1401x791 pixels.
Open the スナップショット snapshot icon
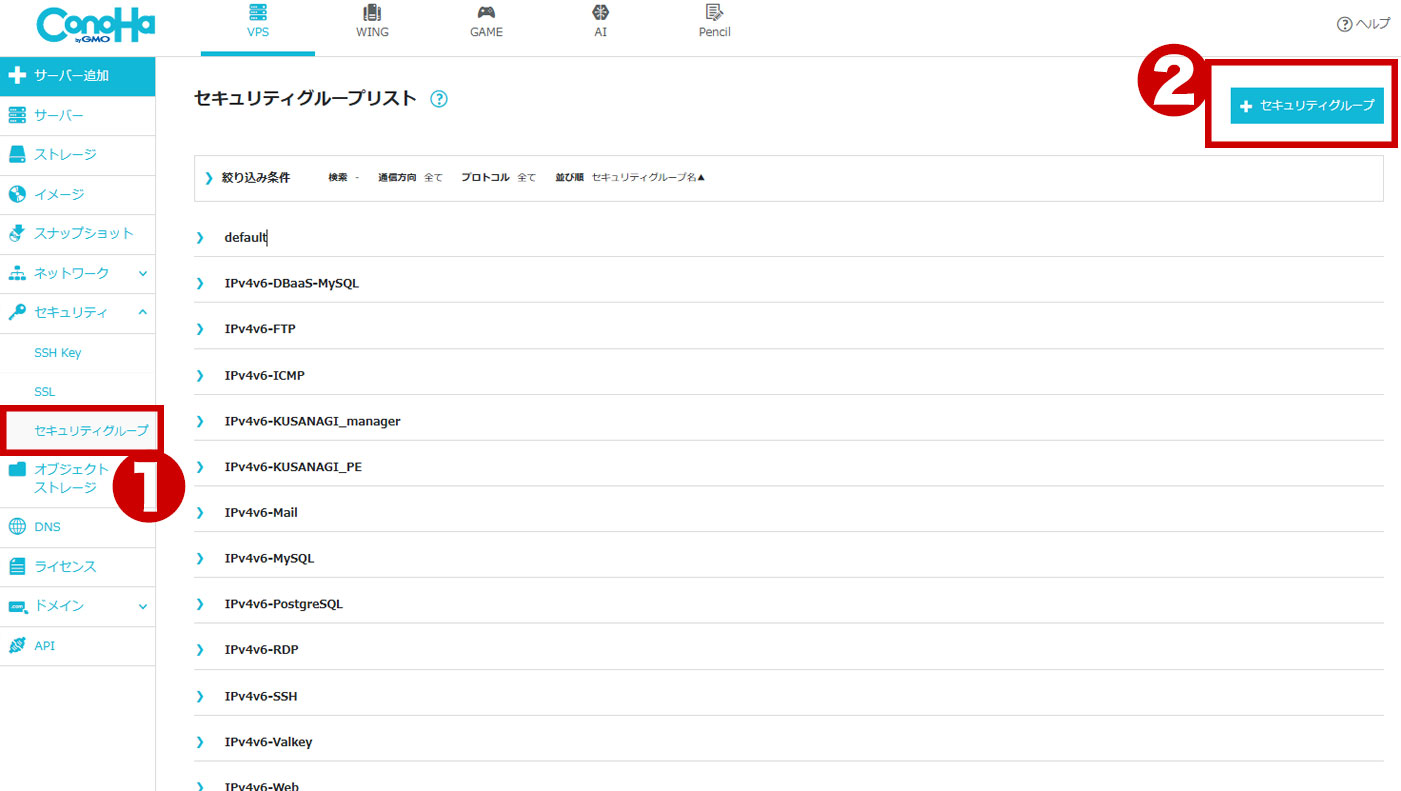17,233
